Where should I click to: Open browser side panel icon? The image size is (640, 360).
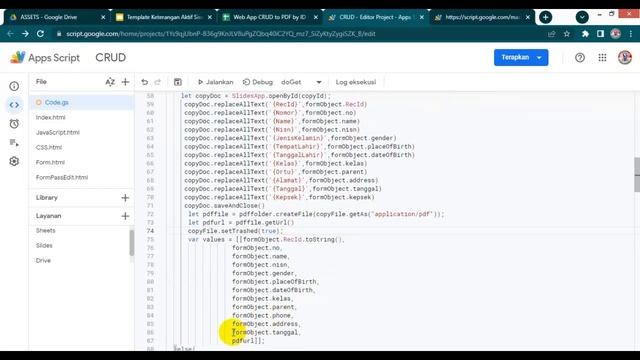tap(600, 34)
